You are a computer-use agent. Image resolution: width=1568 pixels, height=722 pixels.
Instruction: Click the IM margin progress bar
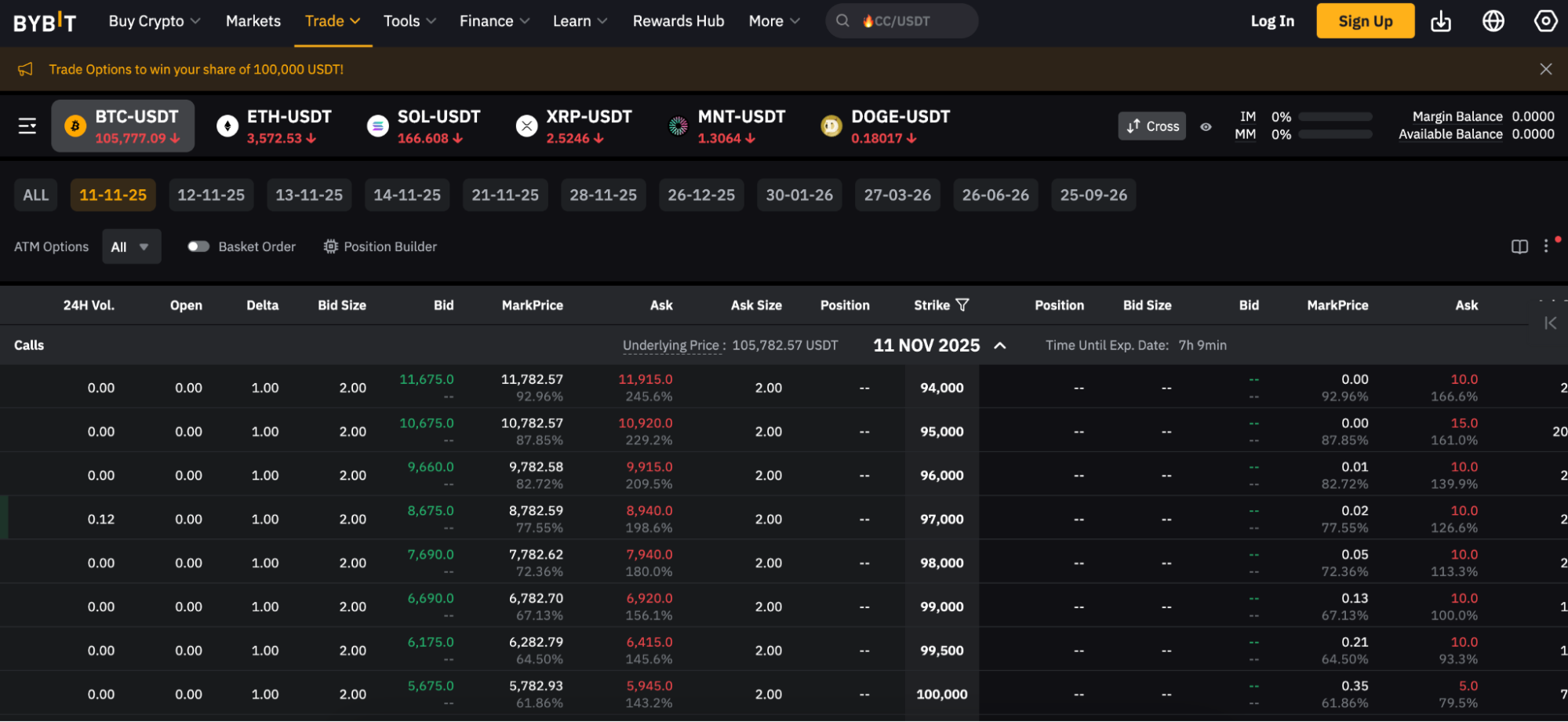pyautogui.click(x=1335, y=116)
